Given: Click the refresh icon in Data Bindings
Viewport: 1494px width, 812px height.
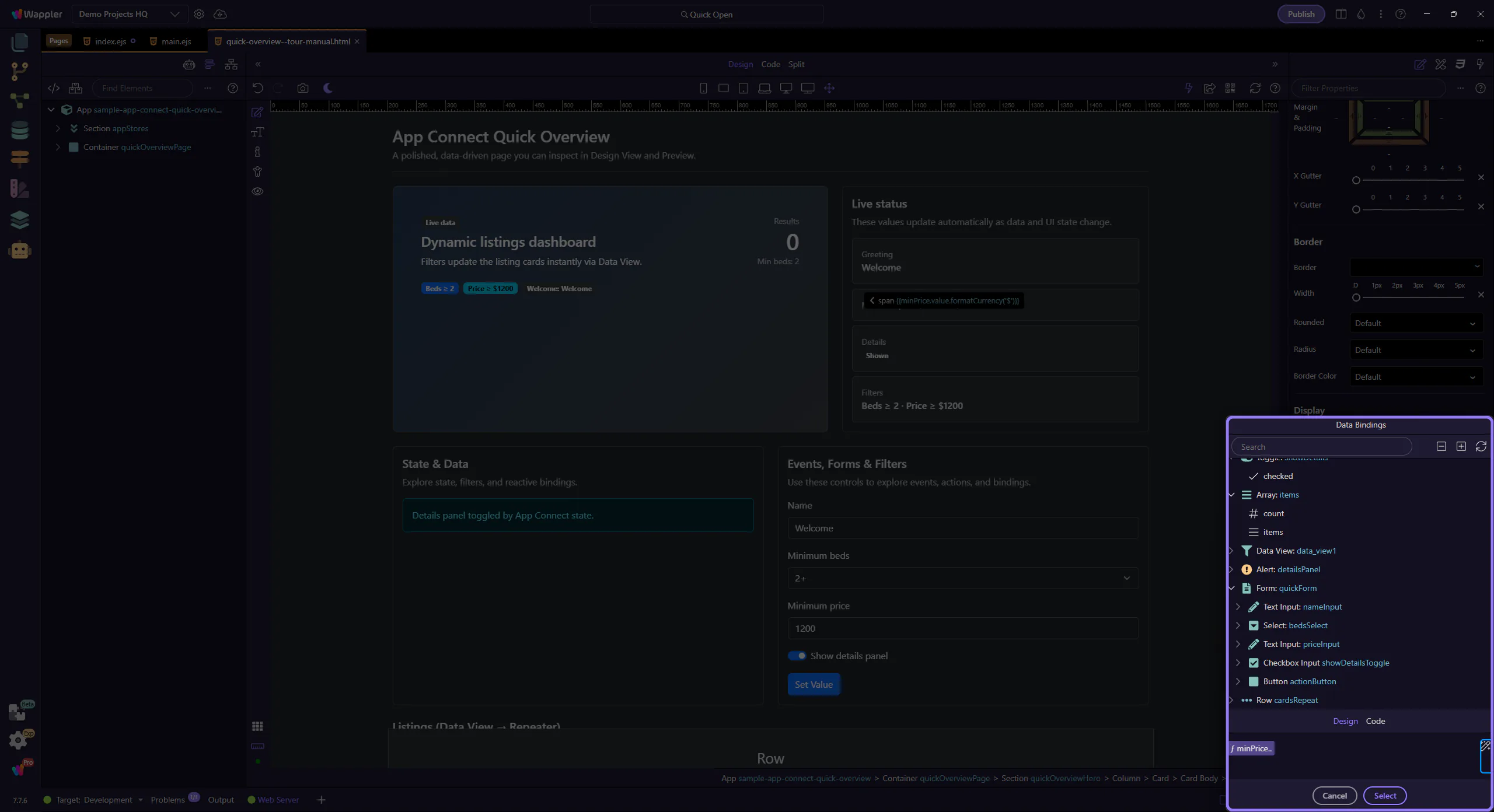Looking at the screenshot, I should point(1481,446).
